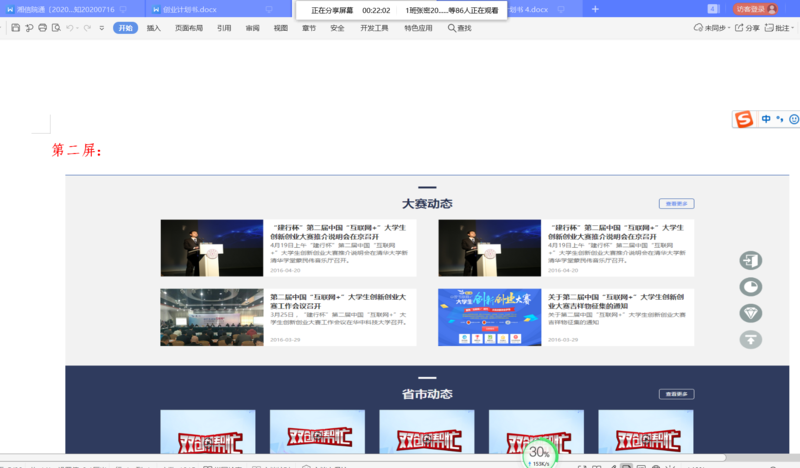
Task: Click the 正在分享屏幕 sharing status bar
Action: click(x=402, y=10)
